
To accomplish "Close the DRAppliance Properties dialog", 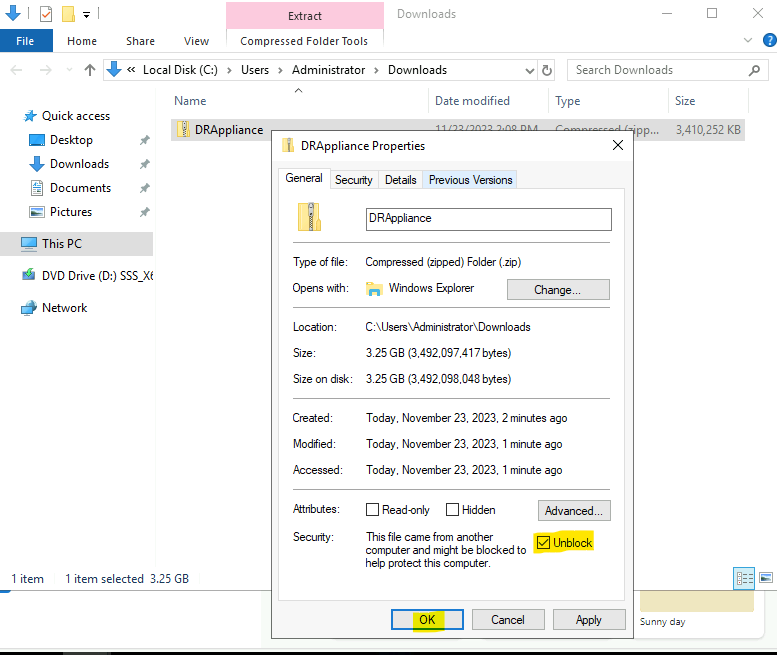I will tap(617, 145).
